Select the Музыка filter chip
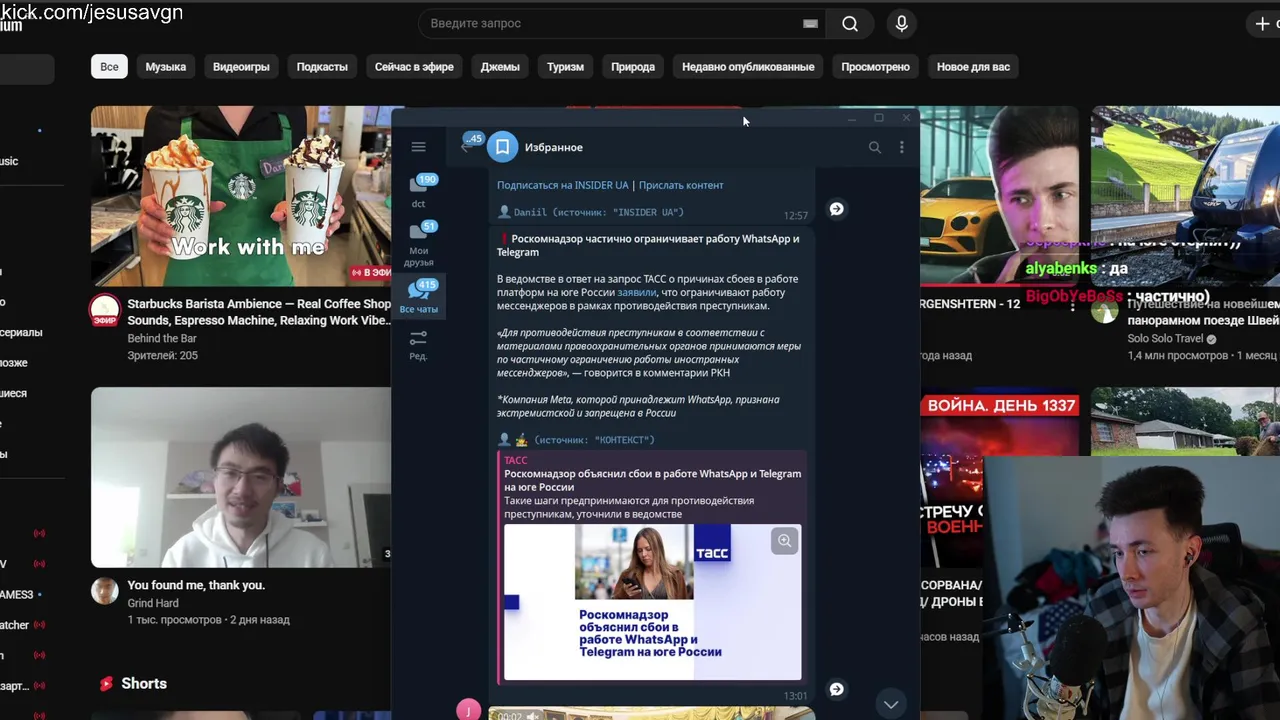1280x720 pixels. click(x=166, y=67)
